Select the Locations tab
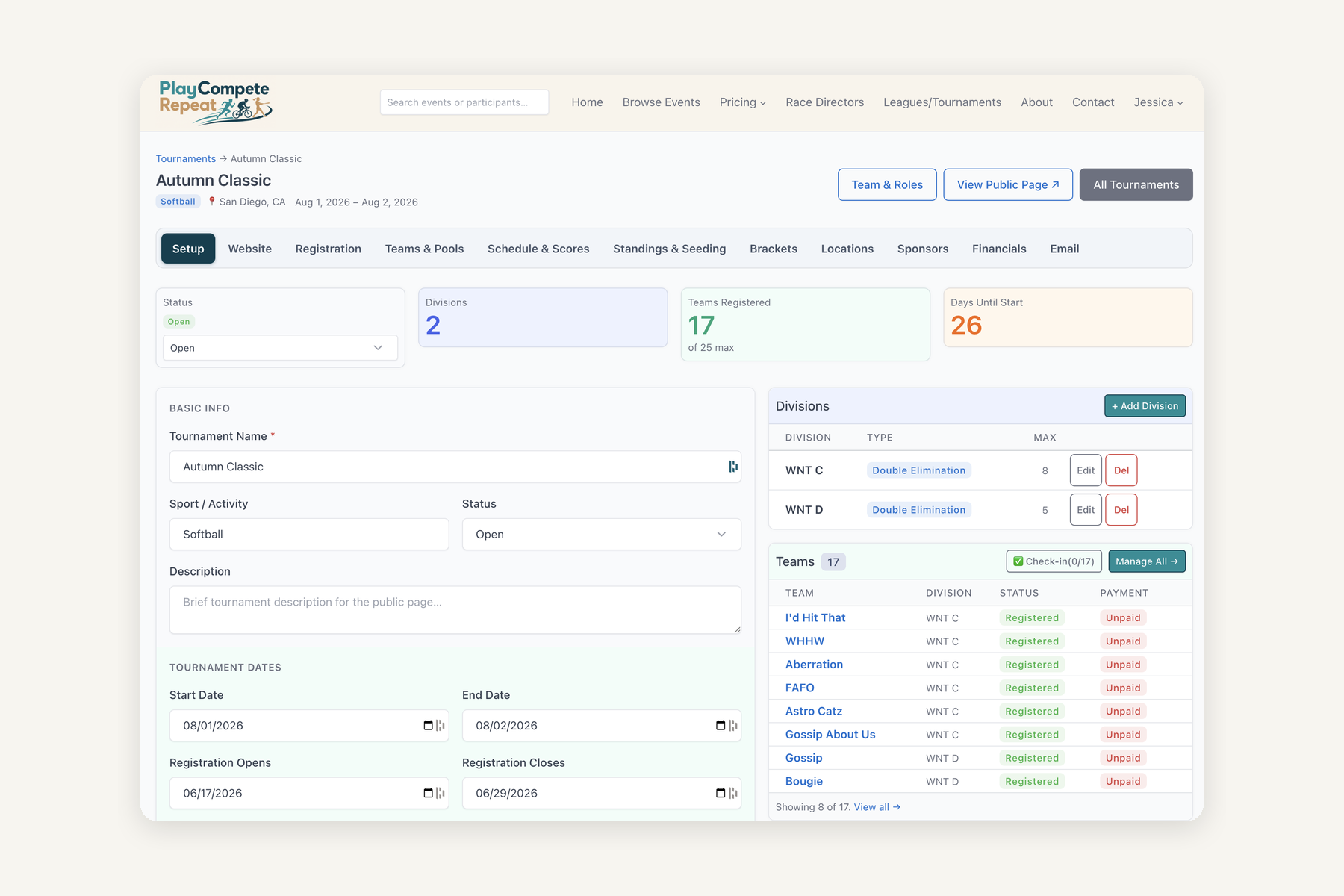 tap(847, 249)
